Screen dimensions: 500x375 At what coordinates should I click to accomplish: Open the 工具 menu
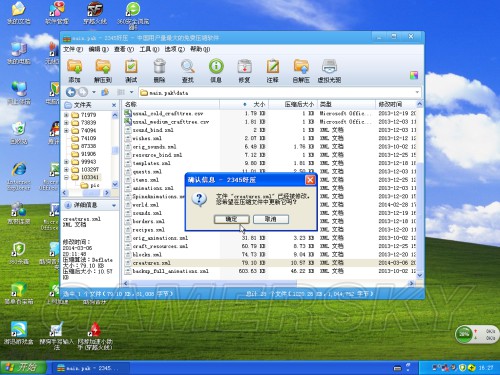149,49
